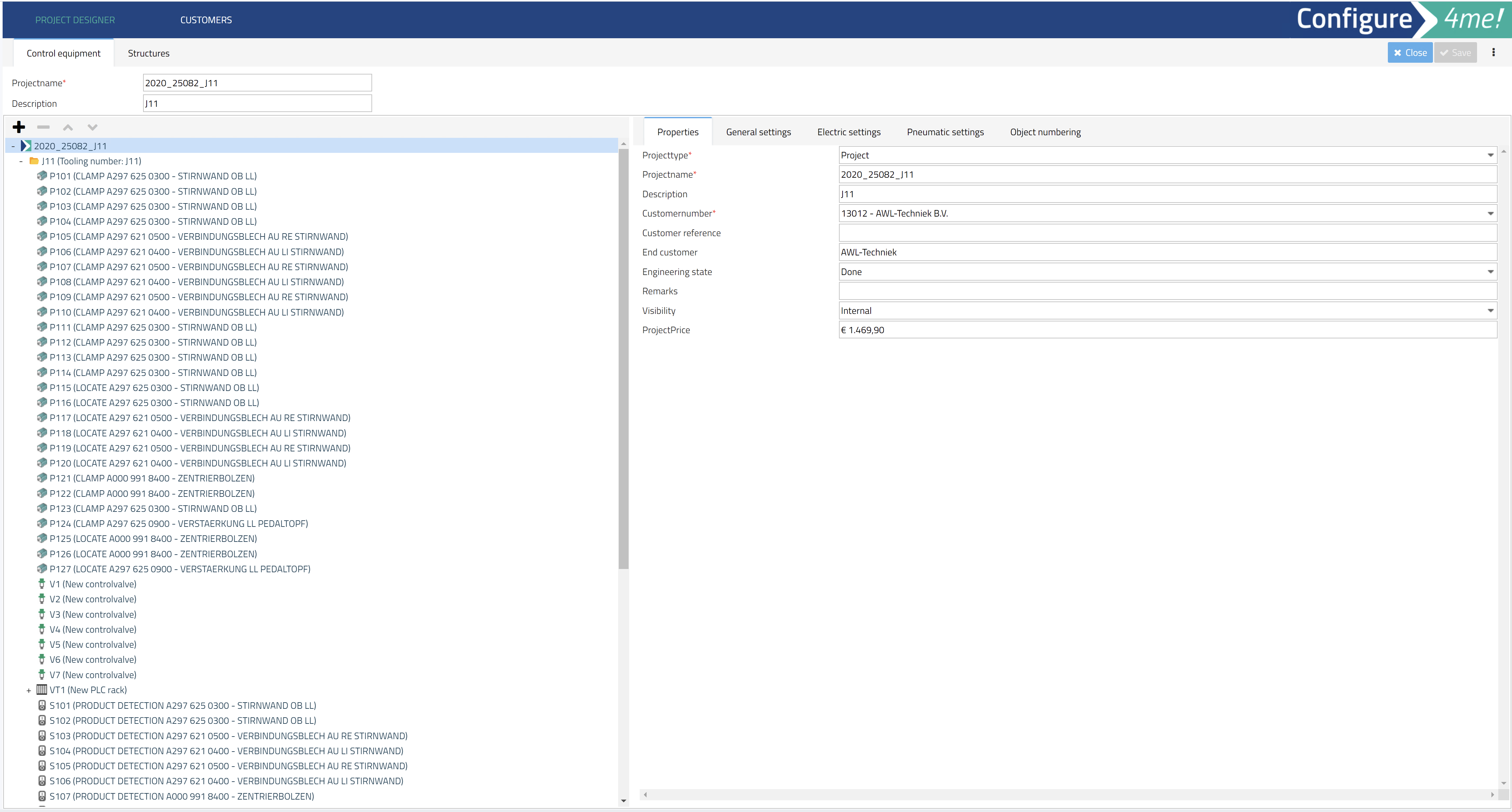Click the folder icon of J11 tooling node

(34, 161)
